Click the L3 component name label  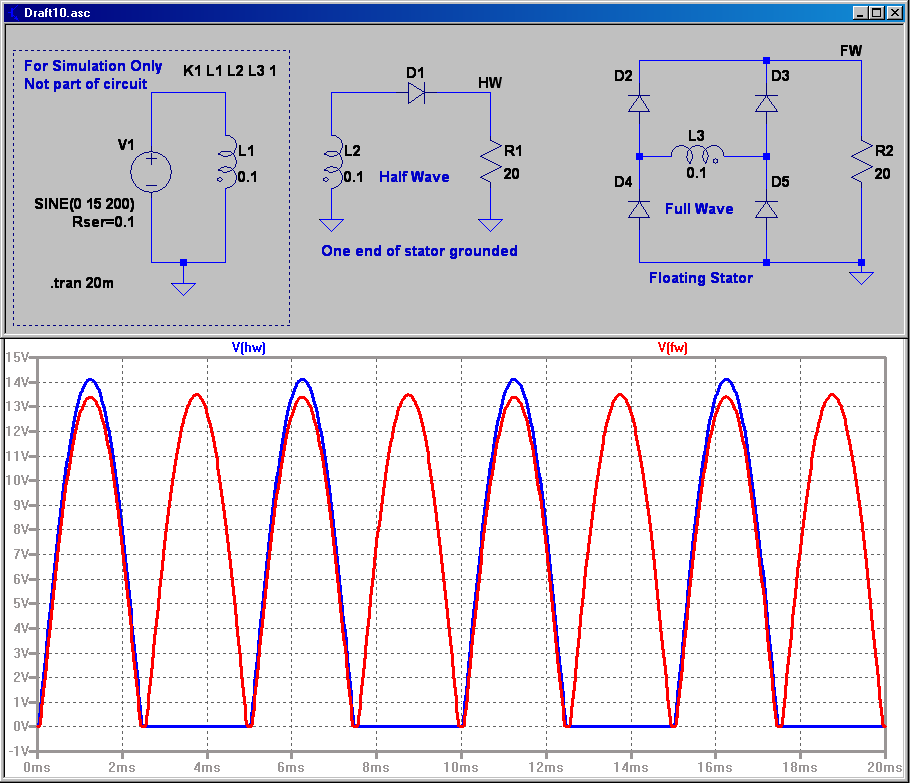pyautogui.click(x=696, y=136)
